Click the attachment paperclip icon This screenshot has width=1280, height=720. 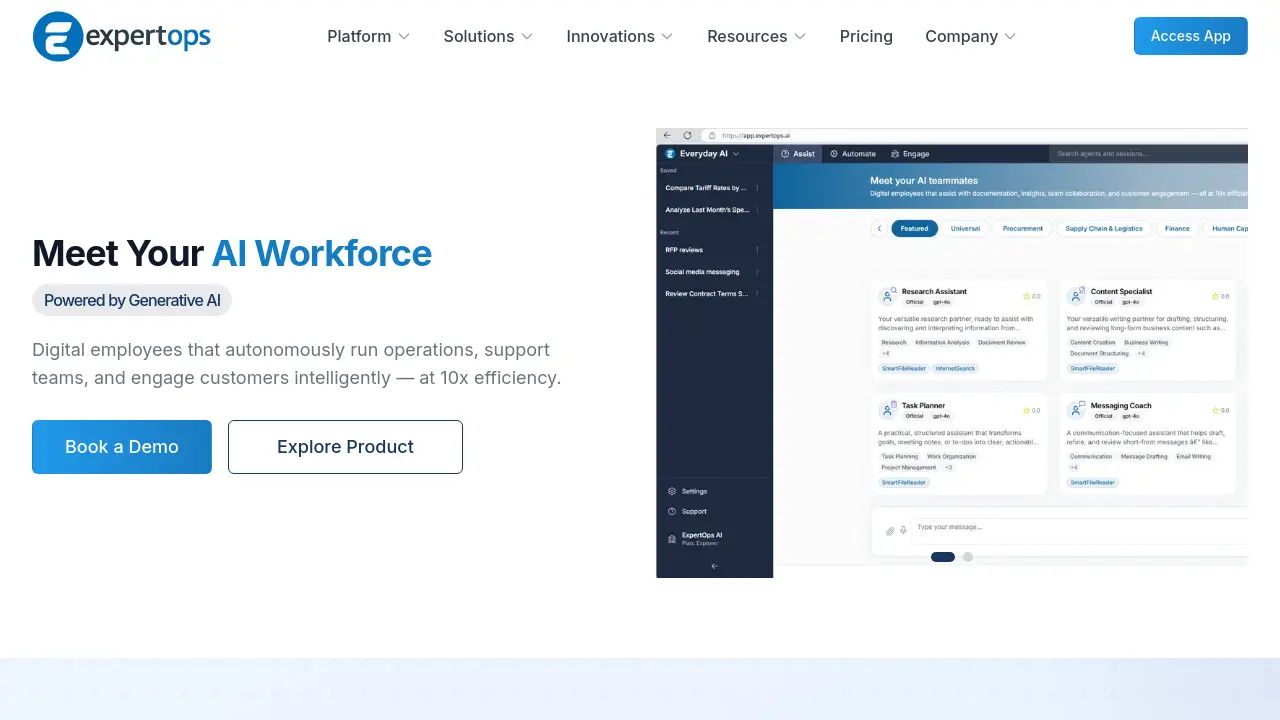(890, 531)
